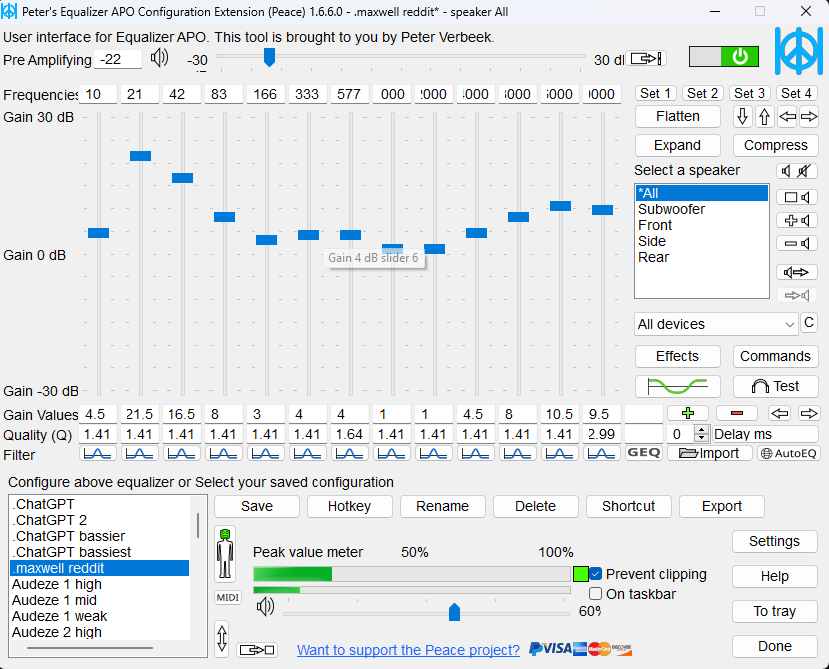Click the configuration list vertical scrollbar

198,525
